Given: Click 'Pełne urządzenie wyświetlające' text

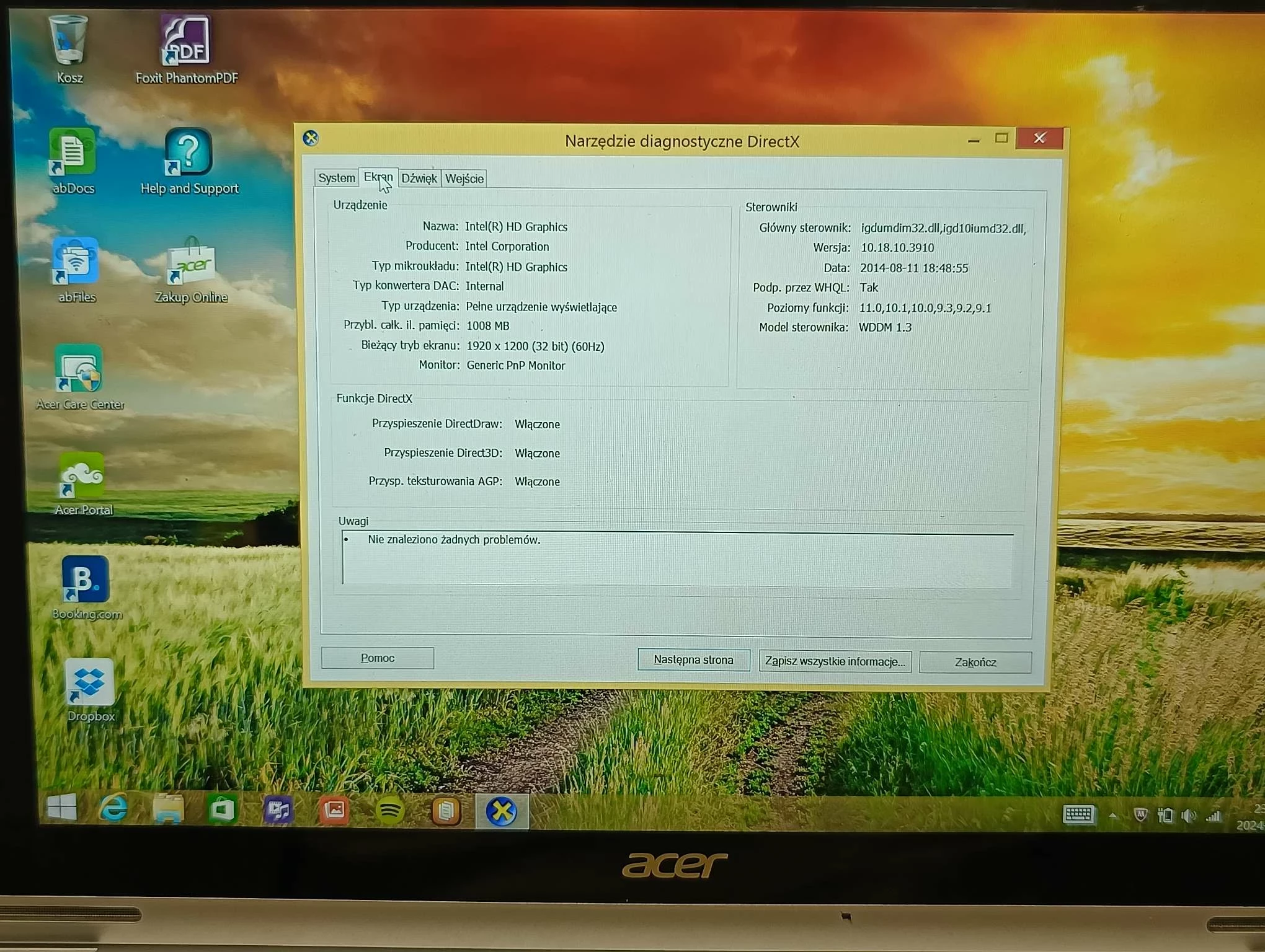Looking at the screenshot, I should pyautogui.click(x=541, y=307).
